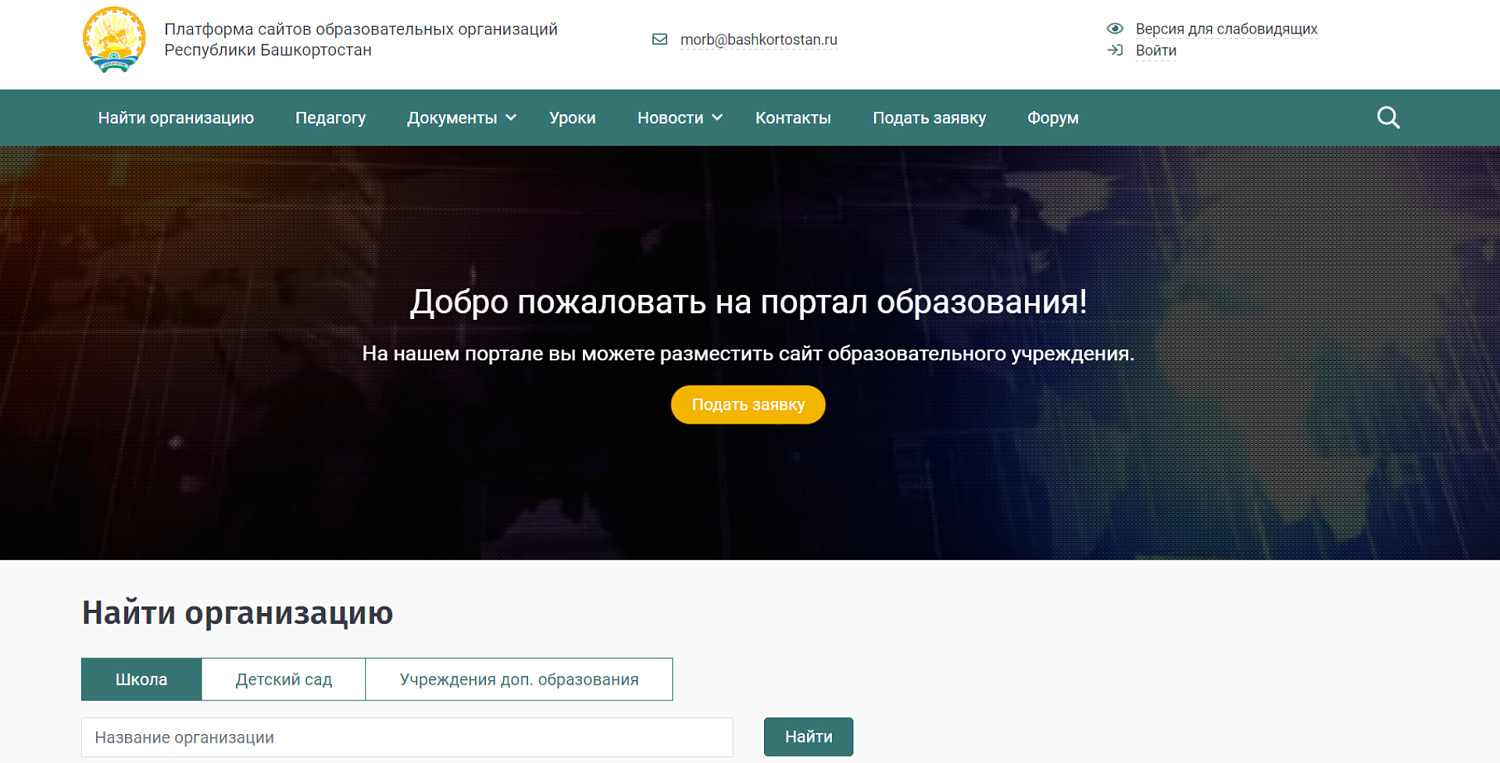Click the Bashkortostan coat of arms logo

pyautogui.click(x=113, y=40)
